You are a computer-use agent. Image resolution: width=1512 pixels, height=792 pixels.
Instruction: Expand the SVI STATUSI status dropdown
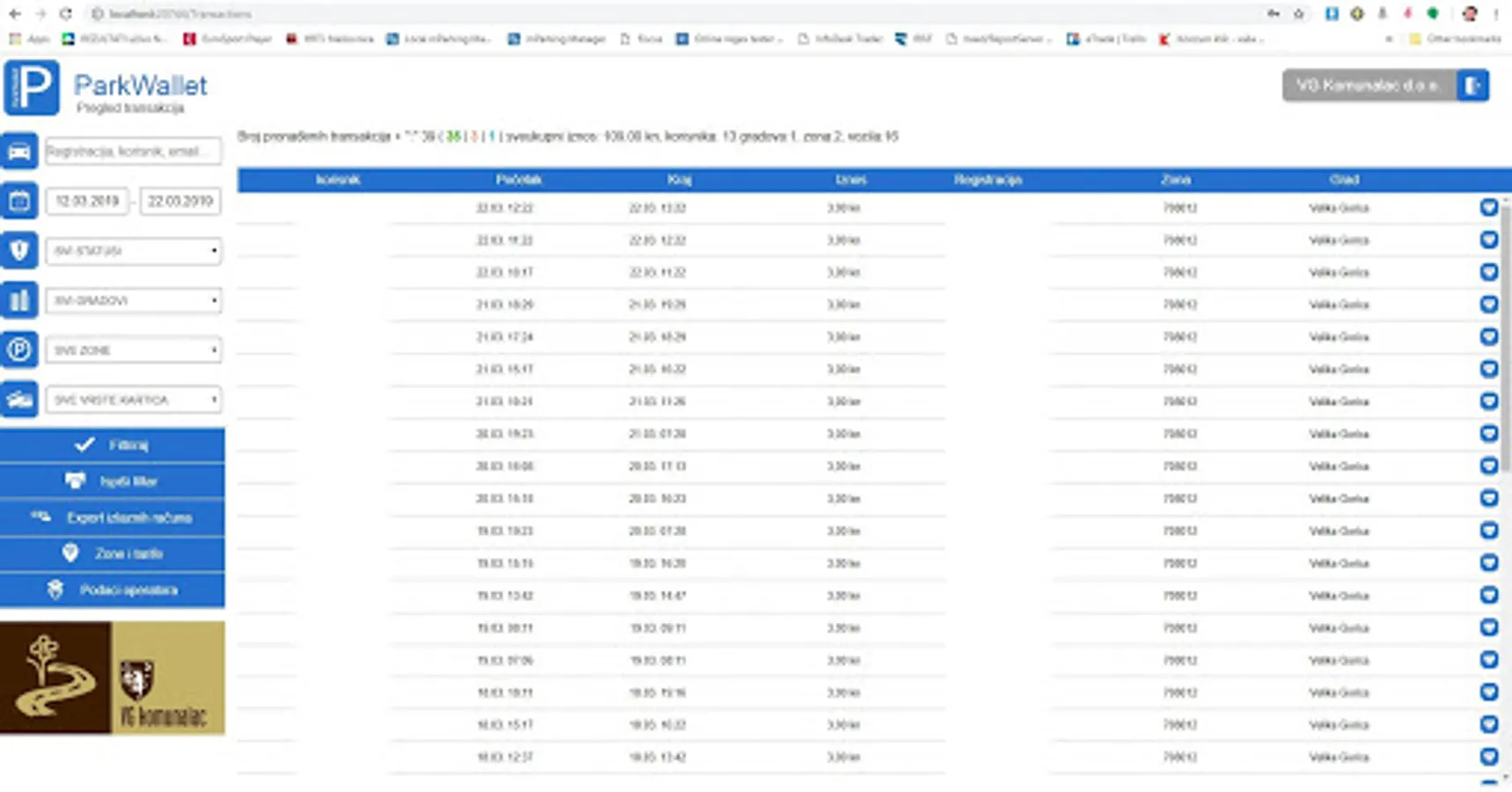133,251
